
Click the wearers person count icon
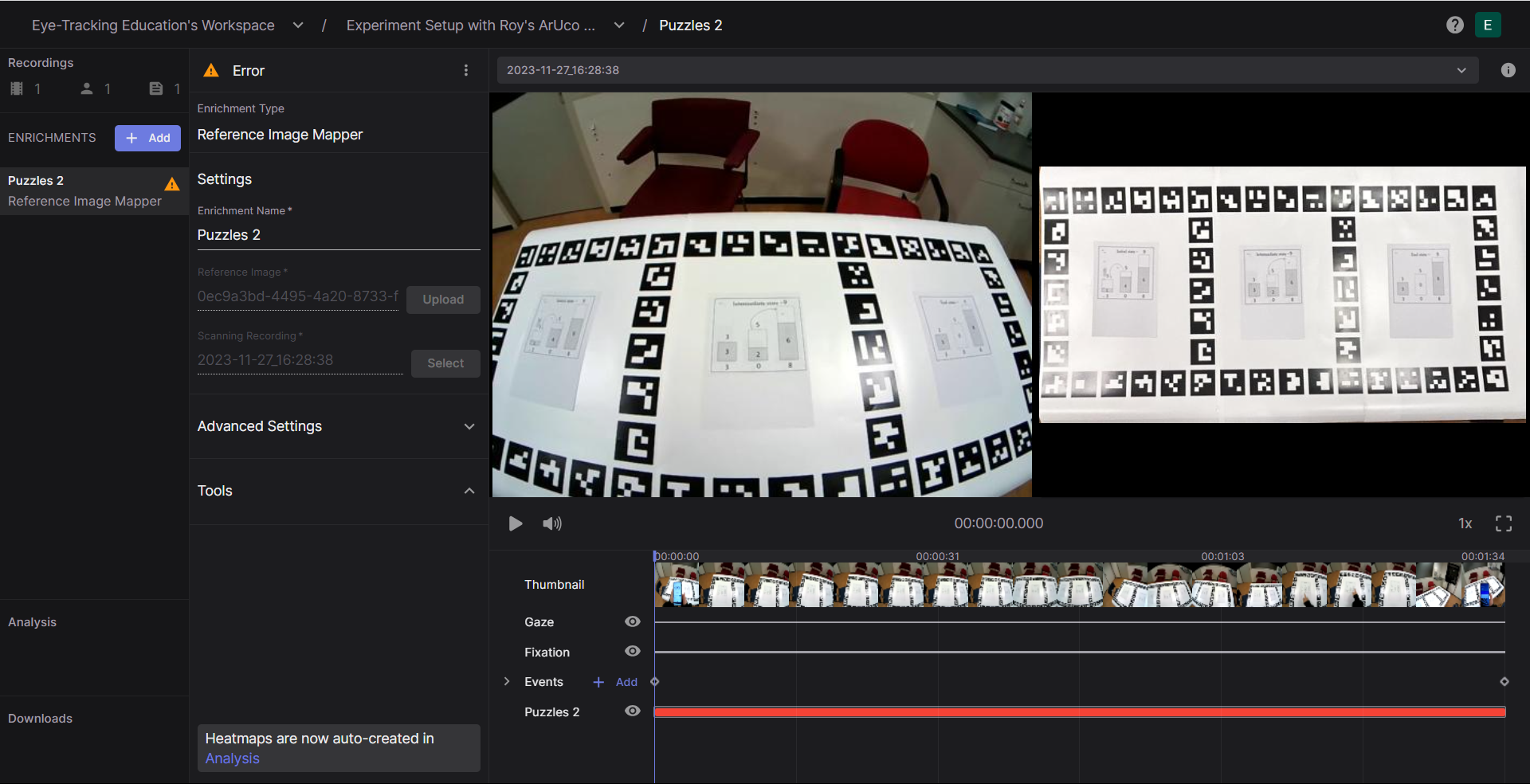87,88
